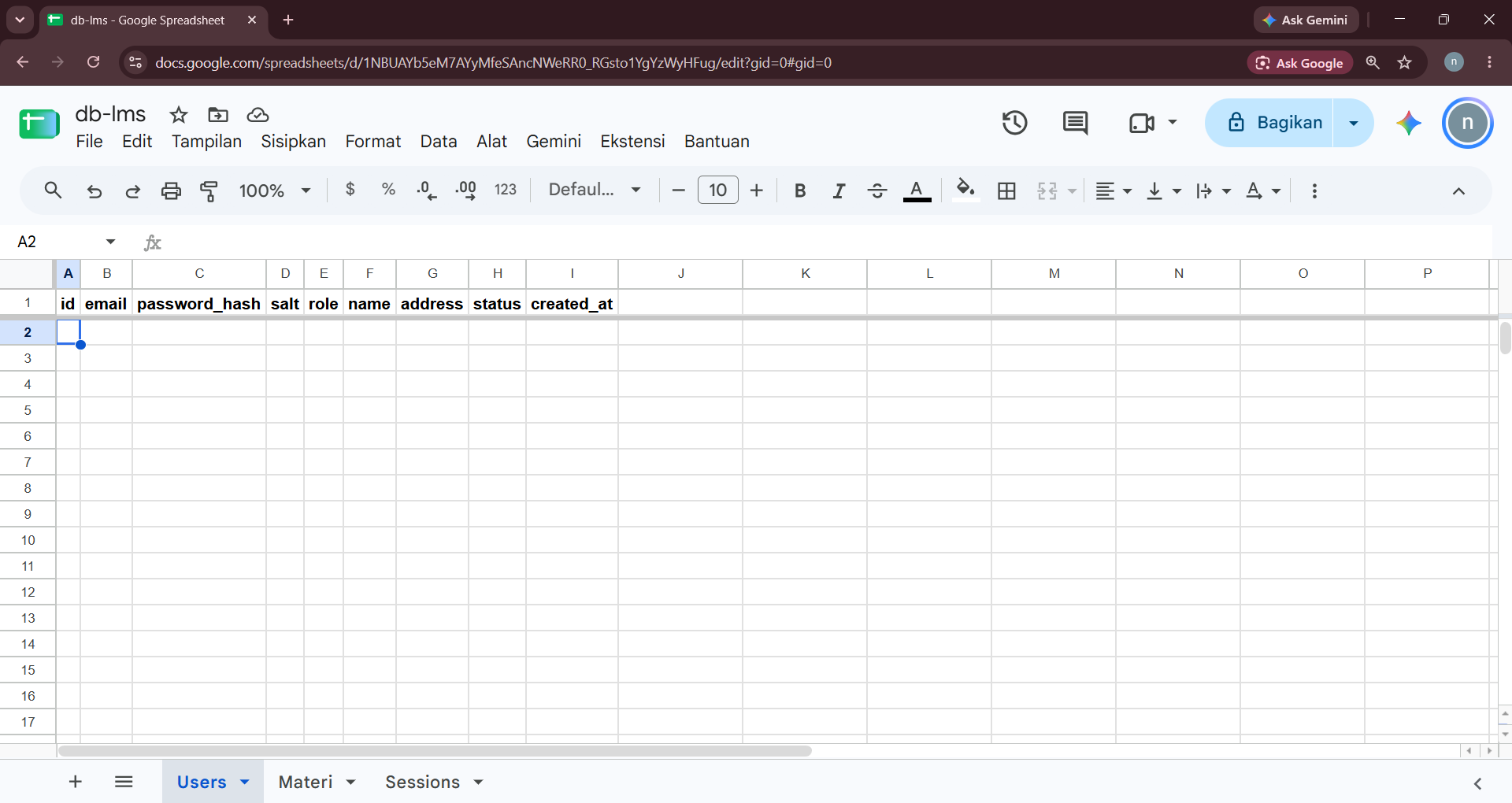Toggle strikethrough formatting
Image resolution: width=1512 pixels, height=803 pixels.
click(x=877, y=191)
